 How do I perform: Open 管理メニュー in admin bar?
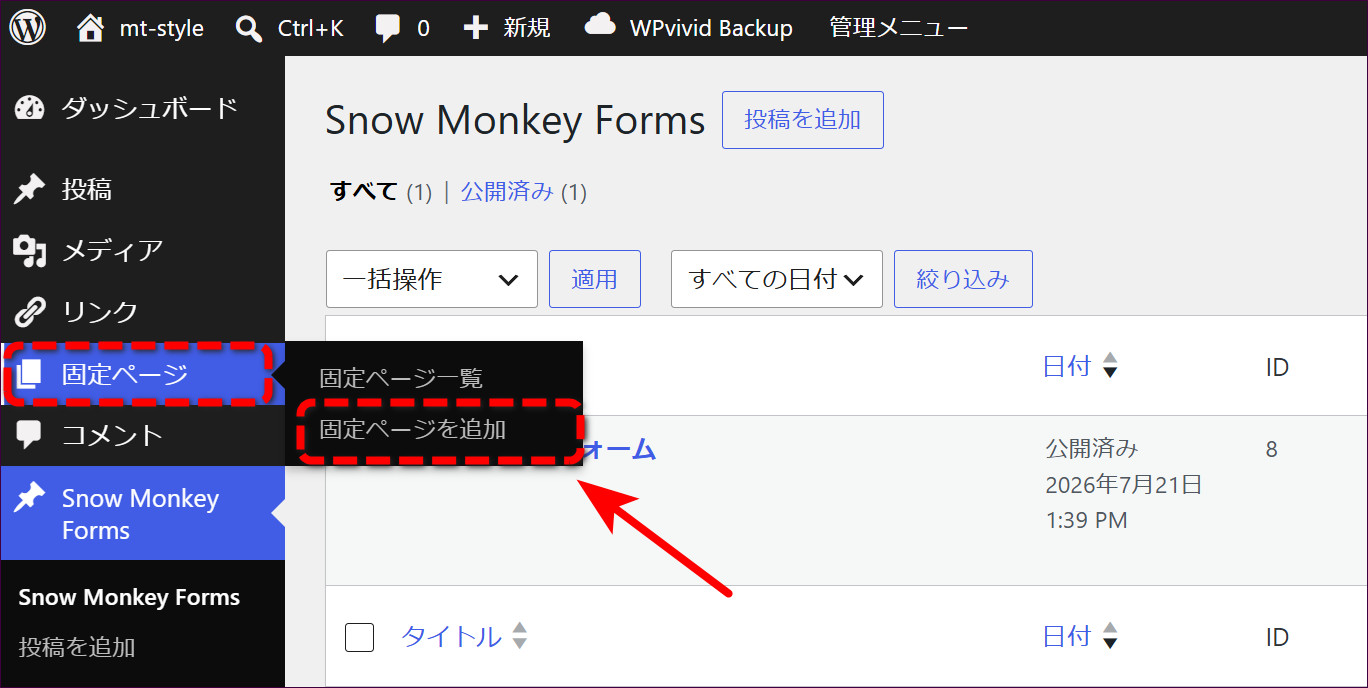[x=898, y=28]
